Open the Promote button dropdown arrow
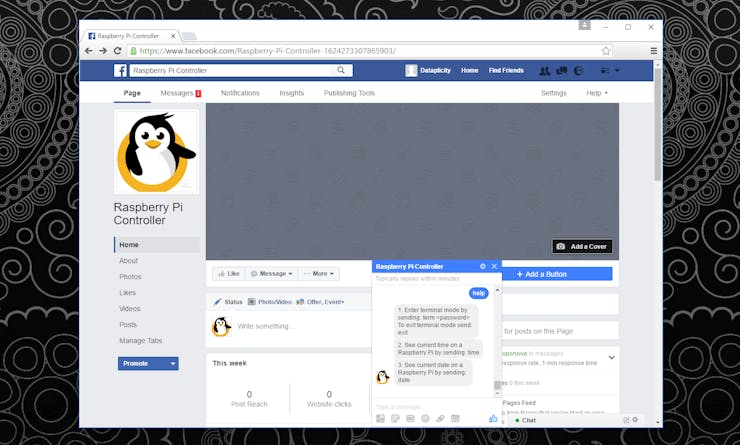 (x=173, y=363)
